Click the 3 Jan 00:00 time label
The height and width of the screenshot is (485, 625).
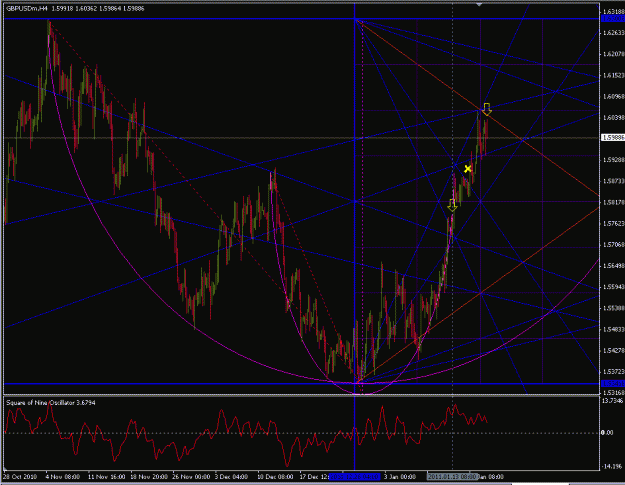[x=400, y=477]
